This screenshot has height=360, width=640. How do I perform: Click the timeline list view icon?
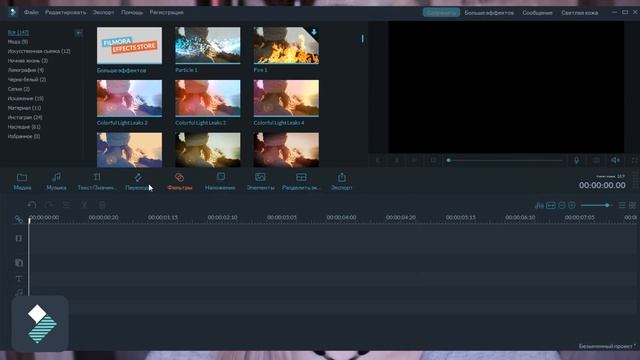pos(622,205)
